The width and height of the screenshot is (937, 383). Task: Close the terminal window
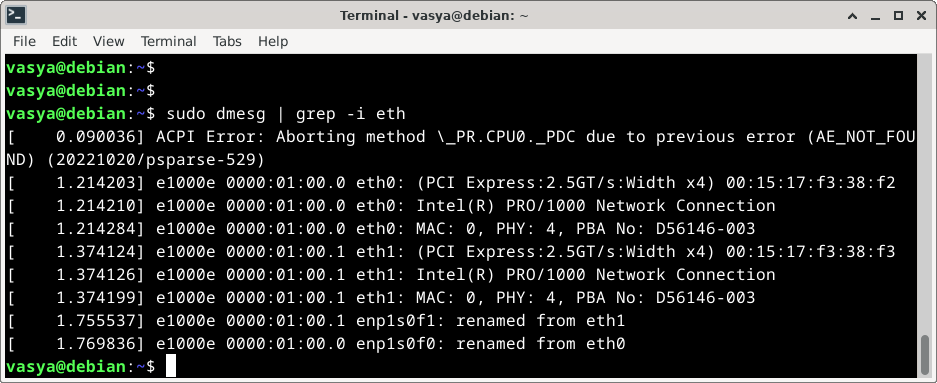point(921,16)
